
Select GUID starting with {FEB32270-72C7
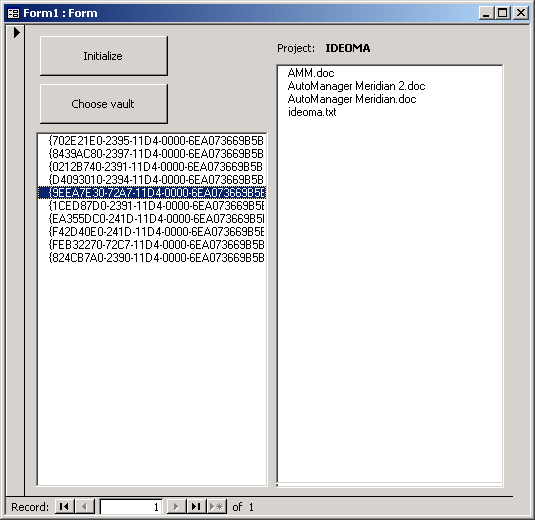[152, 245]
